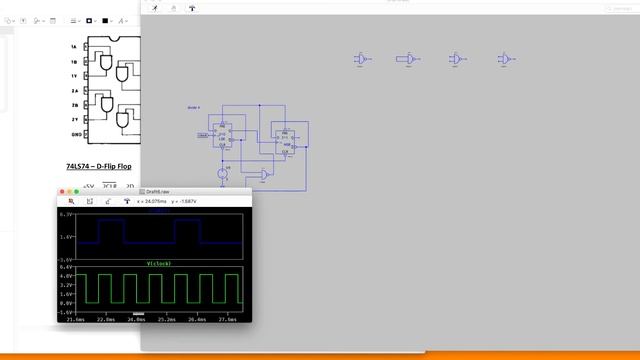This screenshot has width=640, height=360.
Task: Close the Draft6.raw waveform window
Action: tap(62, 191)
